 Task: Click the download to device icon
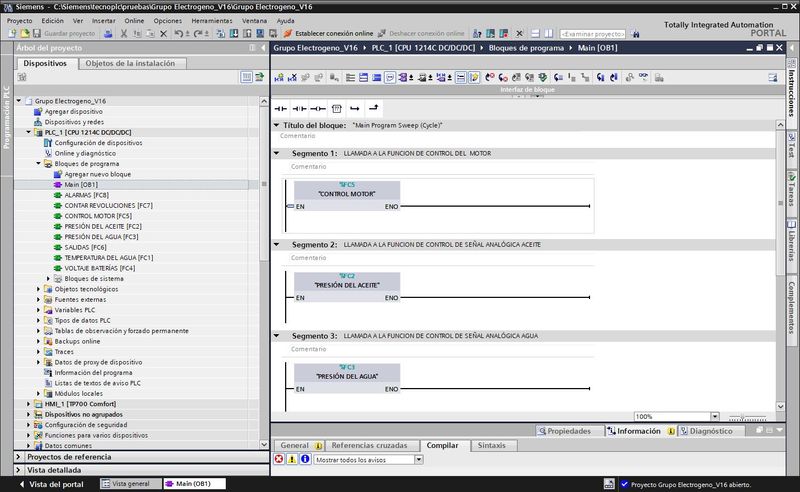coord(234,34)
